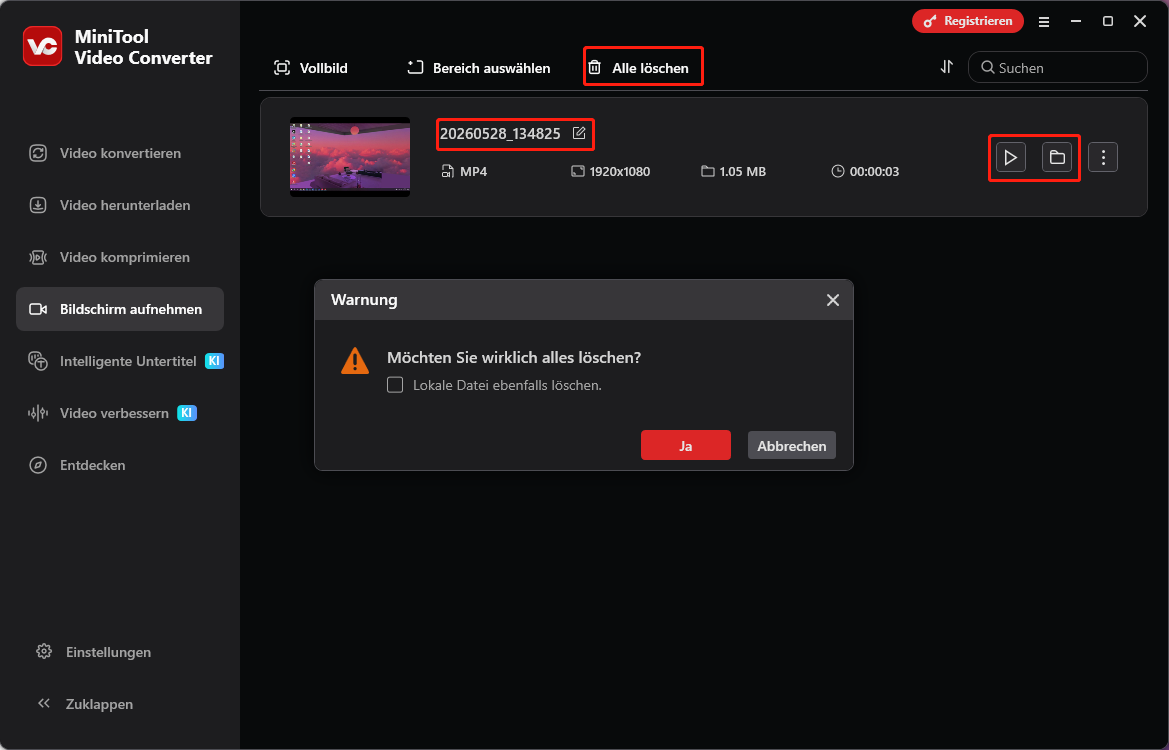This screenshot has width=1169, height=750.
Task: Click Alle löschen in toolbar
Action: (x=639, y=68)
